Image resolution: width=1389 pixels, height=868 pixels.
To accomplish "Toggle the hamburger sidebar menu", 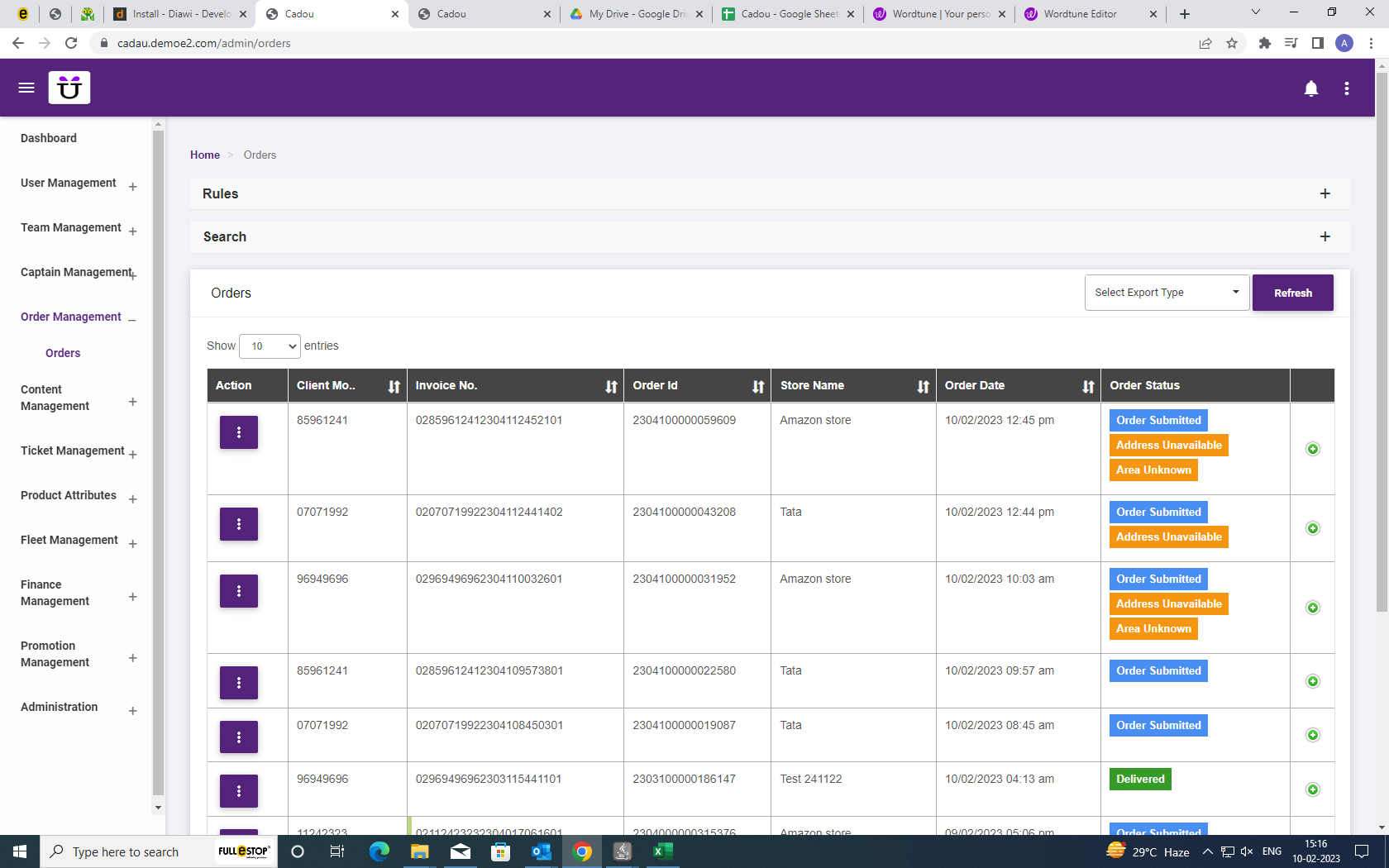I will point(26,88).
